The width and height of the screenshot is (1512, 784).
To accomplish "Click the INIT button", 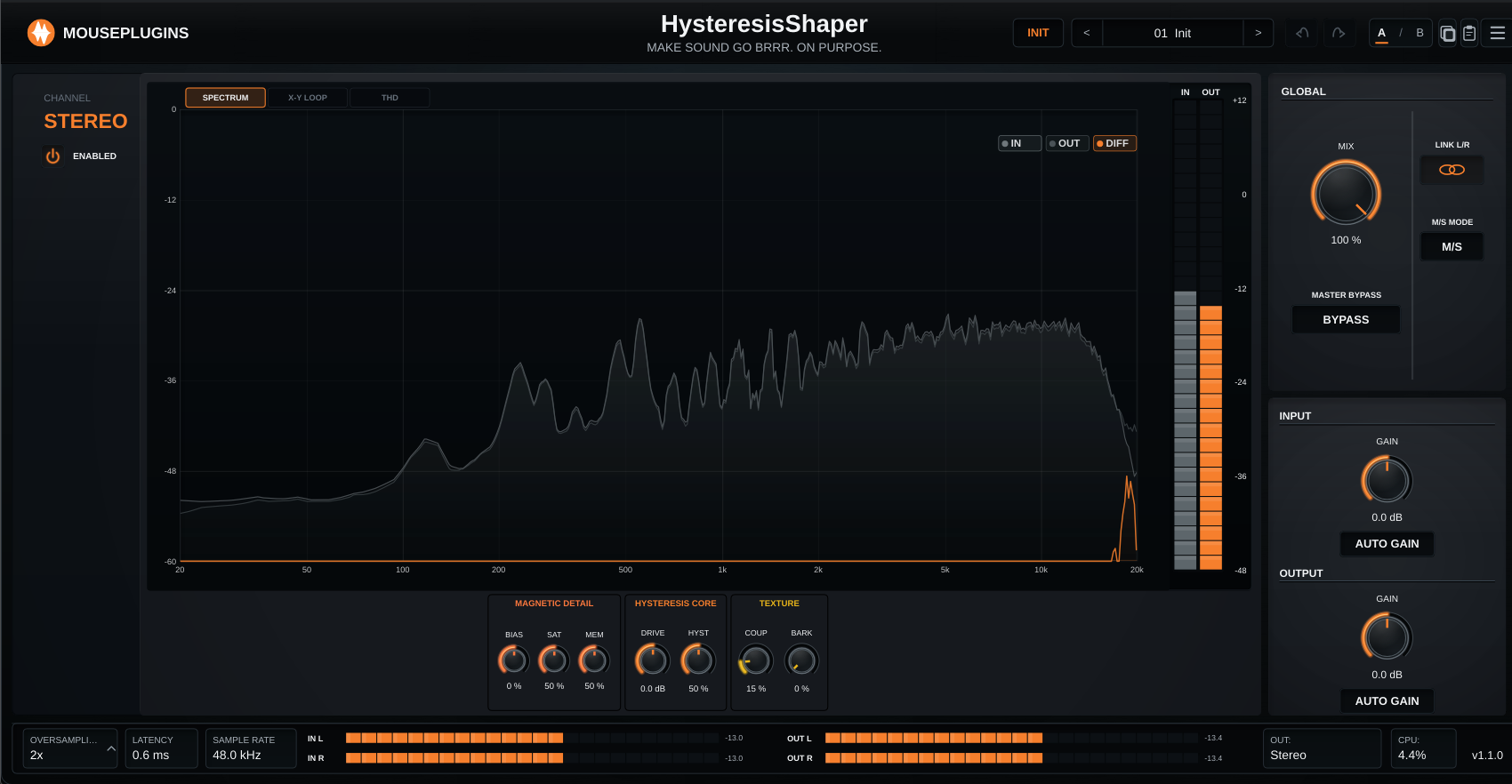I will [1038, 33].
